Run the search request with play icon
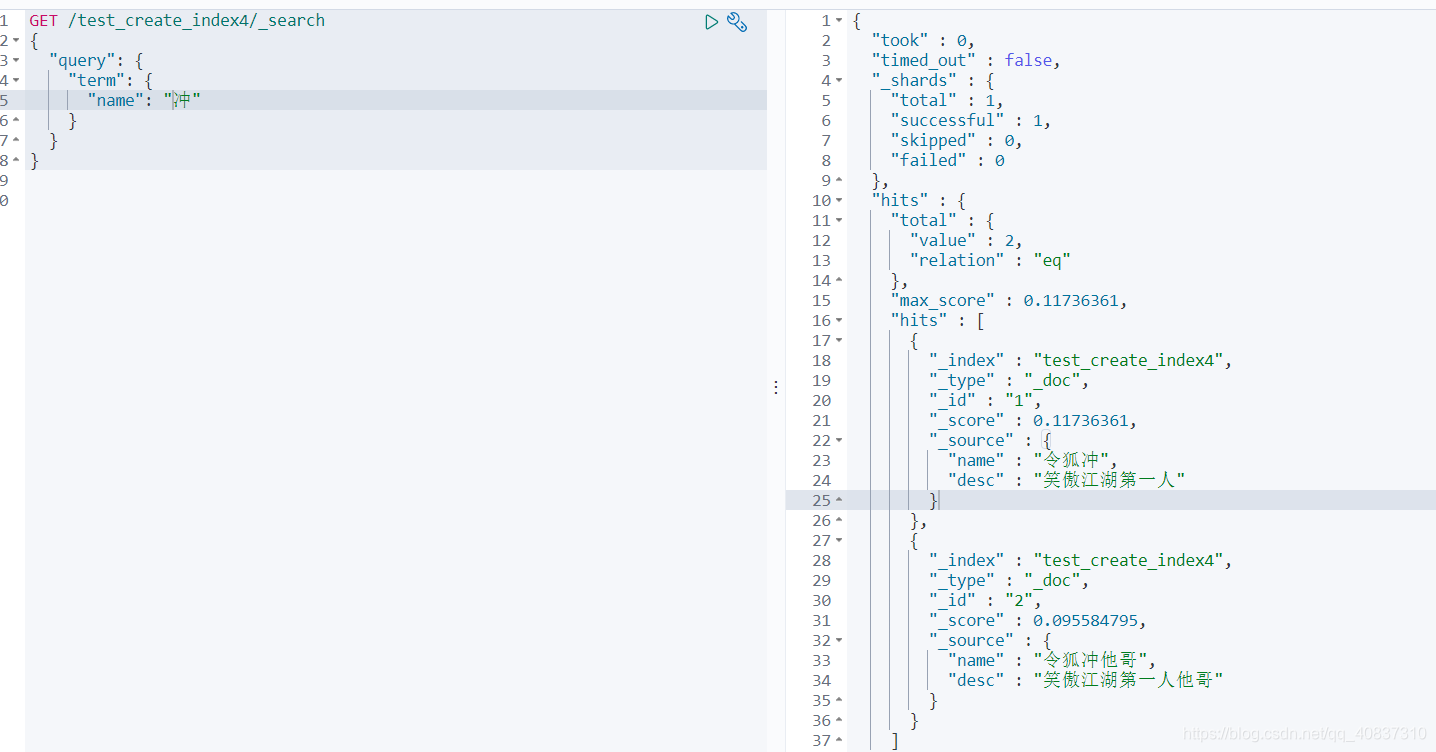 [711, 22]
